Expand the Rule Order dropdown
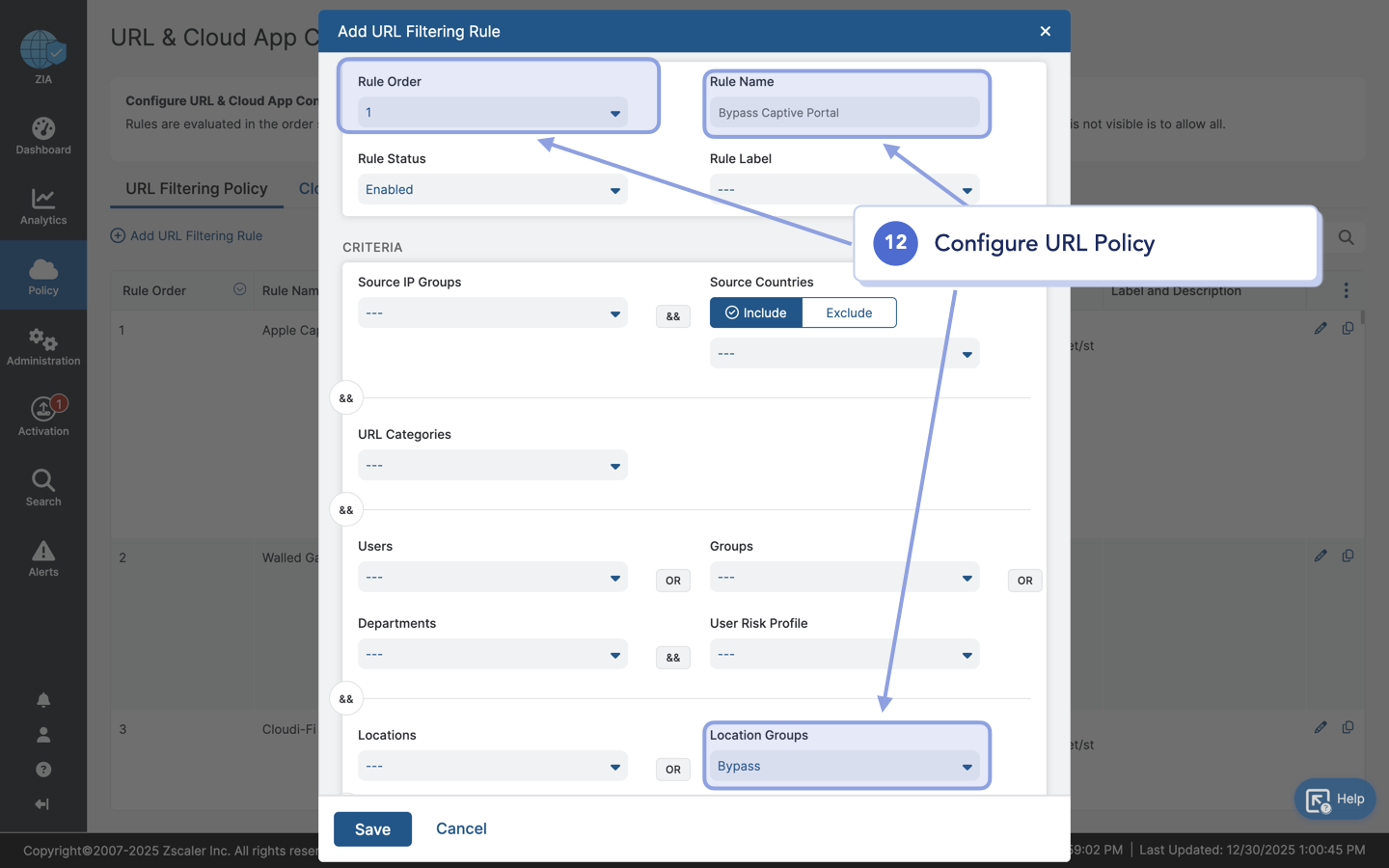This screenshot has height=868, width=1389. click(492, 113)
